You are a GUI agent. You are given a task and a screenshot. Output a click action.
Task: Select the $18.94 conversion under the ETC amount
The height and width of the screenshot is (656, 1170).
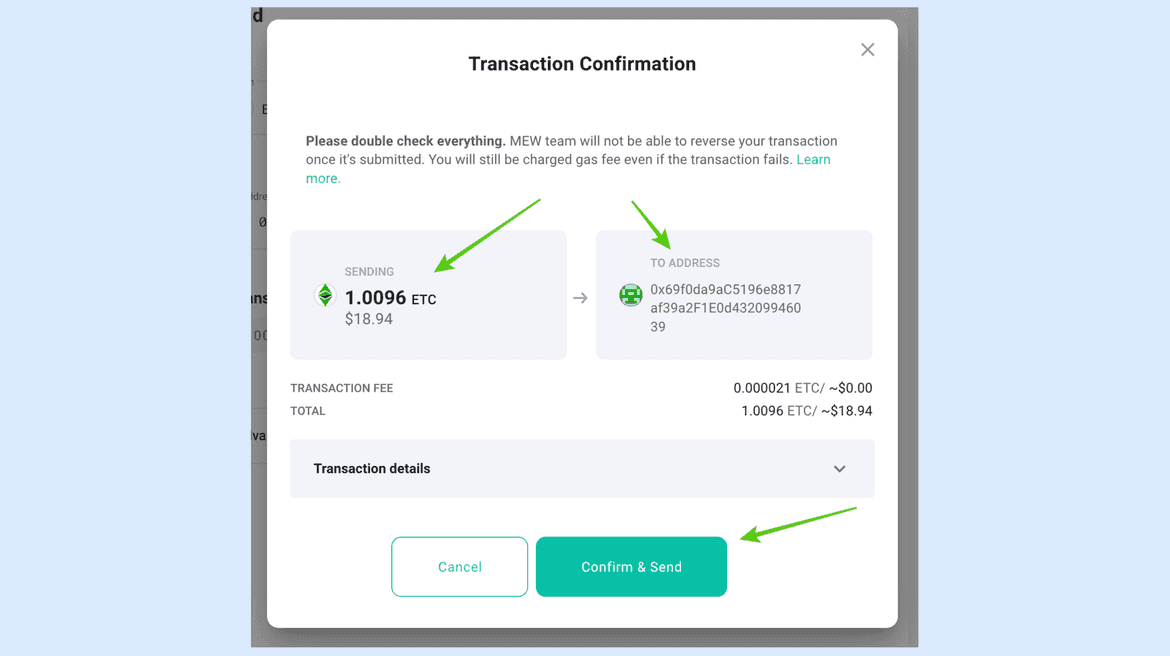(368, 320)
